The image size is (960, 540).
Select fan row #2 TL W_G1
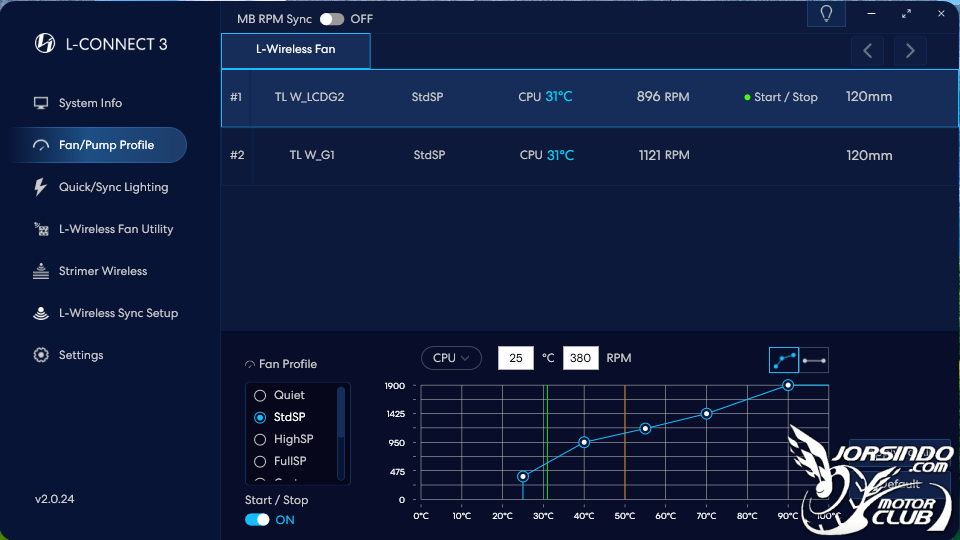tap(590, 156)
